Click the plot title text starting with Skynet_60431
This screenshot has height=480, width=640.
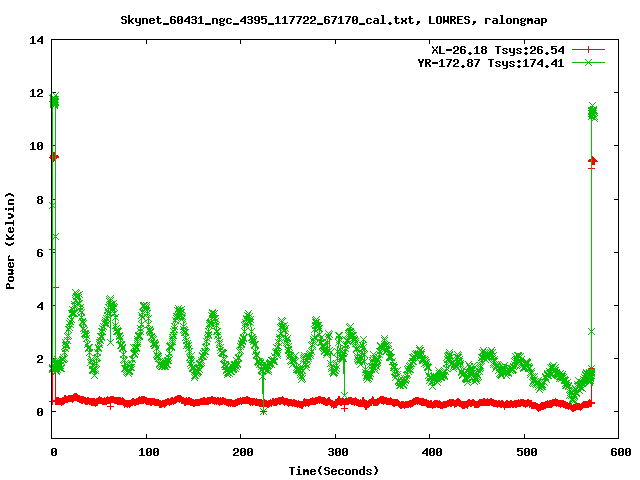333,20
